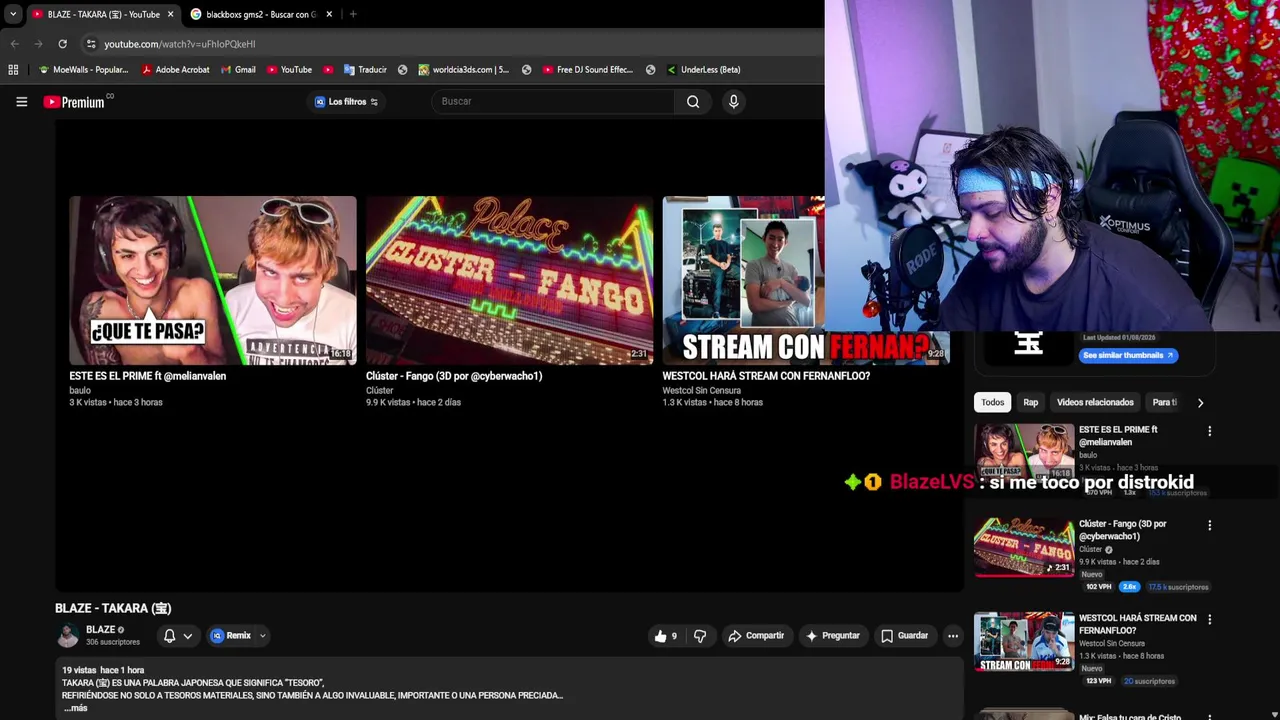The image size is (1280, 720).
Task: Open Gmail bookmark
Action: coord(238,70)
